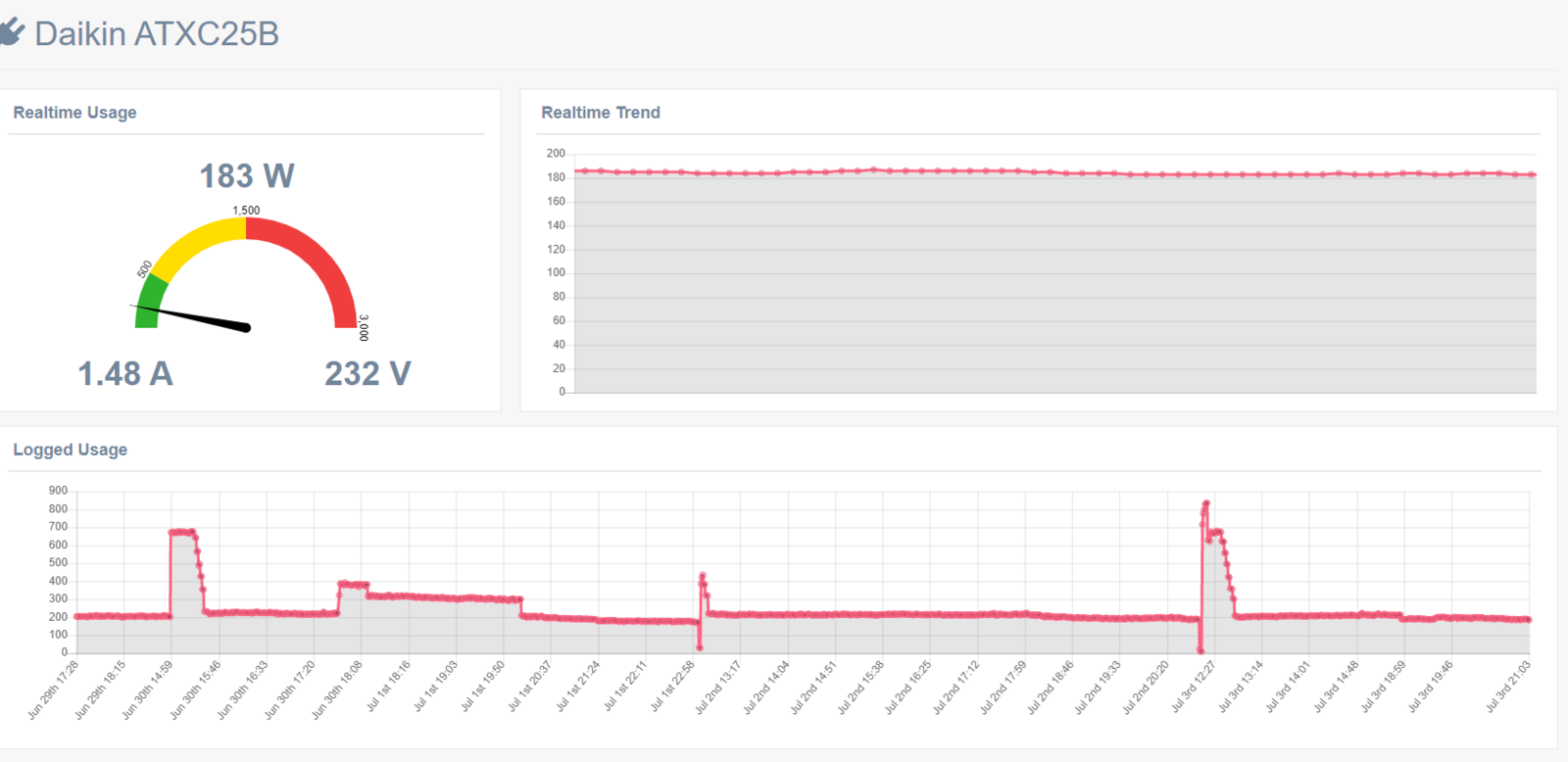Screen dimensions: 1568x762
Task: Click the plug icon beside Daikin ATXC25B
Action: pyautogui.click(x=11, y=33)
